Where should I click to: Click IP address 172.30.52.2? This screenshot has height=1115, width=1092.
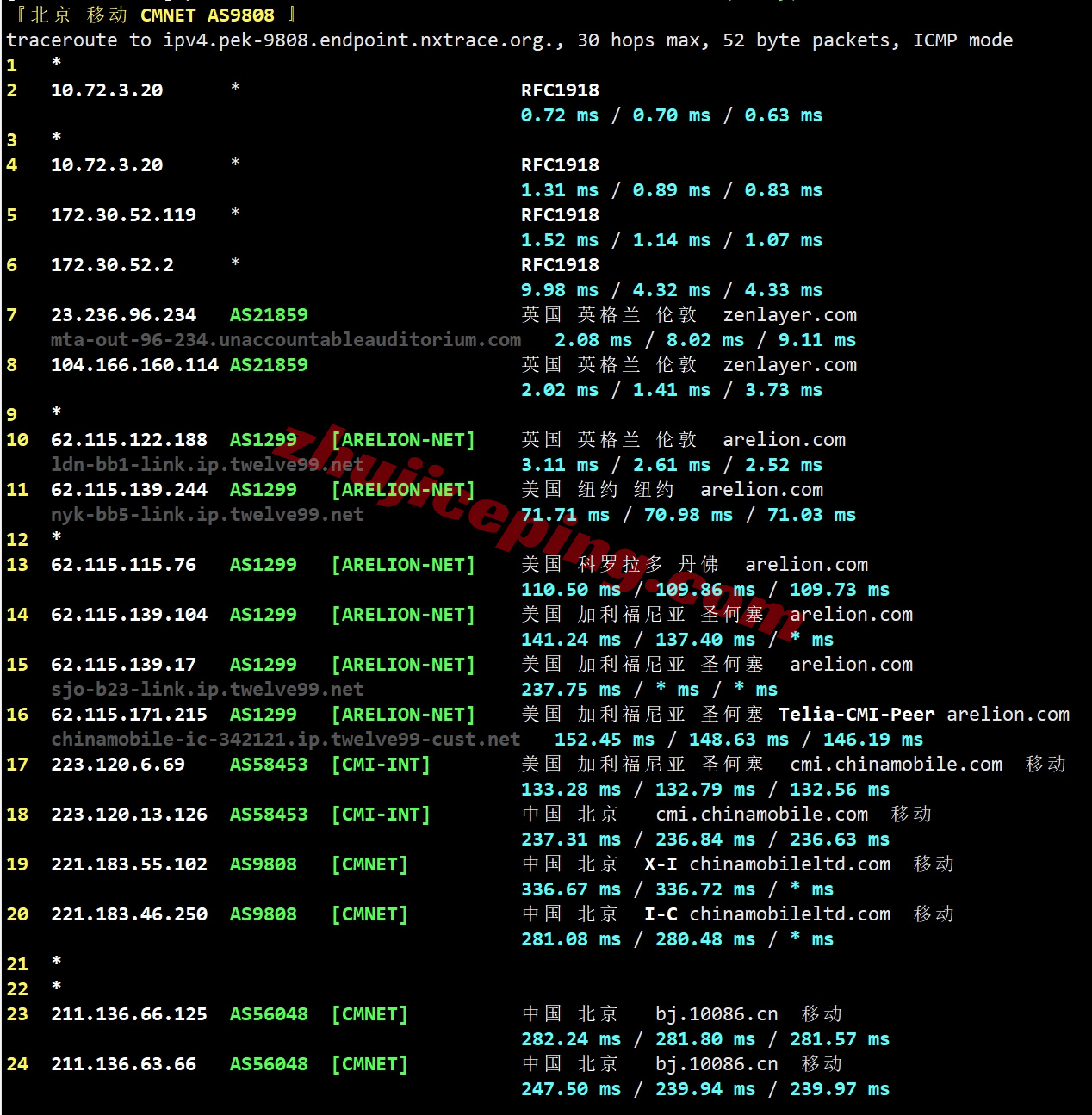tap(112, 265)
